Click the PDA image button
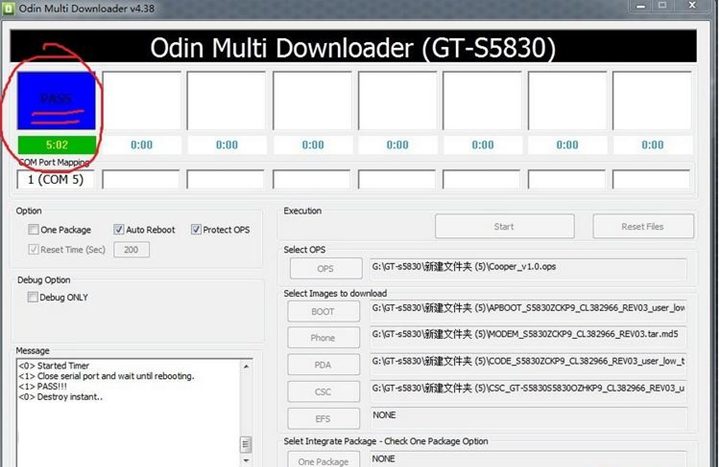 [323, 365]
